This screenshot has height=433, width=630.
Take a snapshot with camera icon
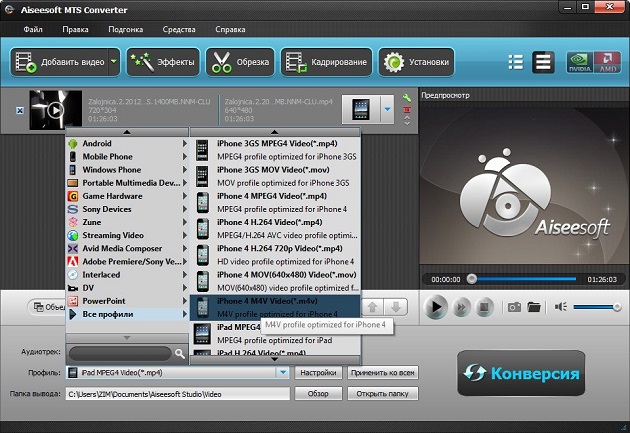(514, 307)
